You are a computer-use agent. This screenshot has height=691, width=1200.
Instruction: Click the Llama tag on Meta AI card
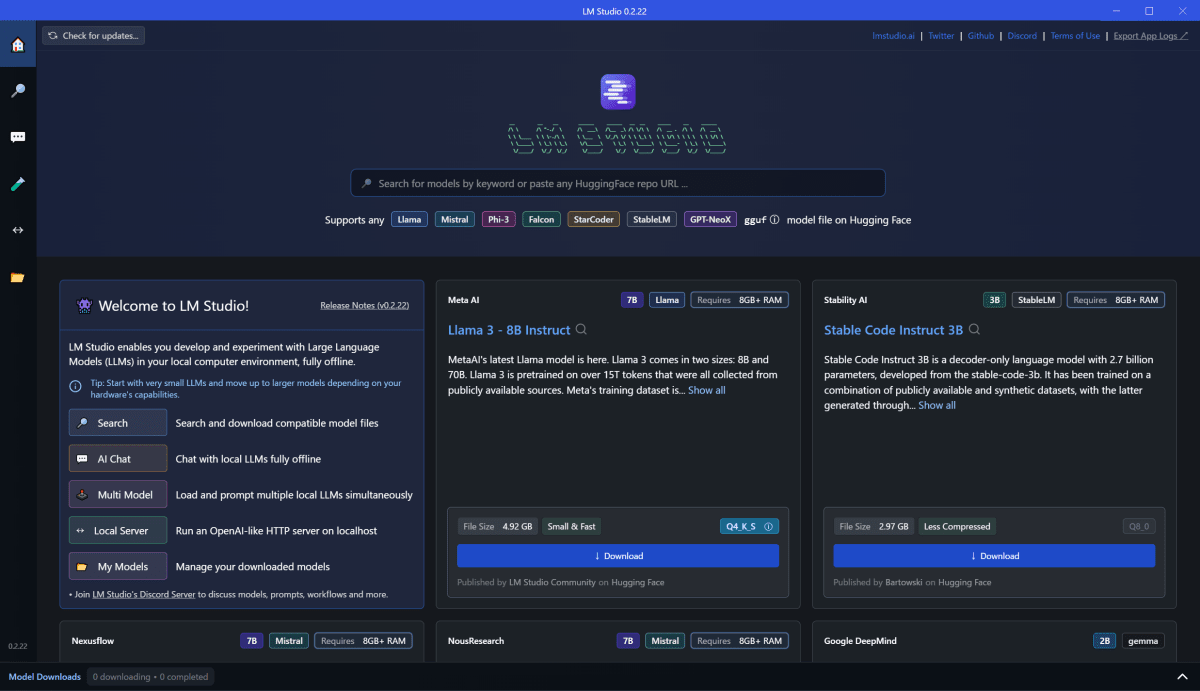pyautogui.click(x=667, y=300)
